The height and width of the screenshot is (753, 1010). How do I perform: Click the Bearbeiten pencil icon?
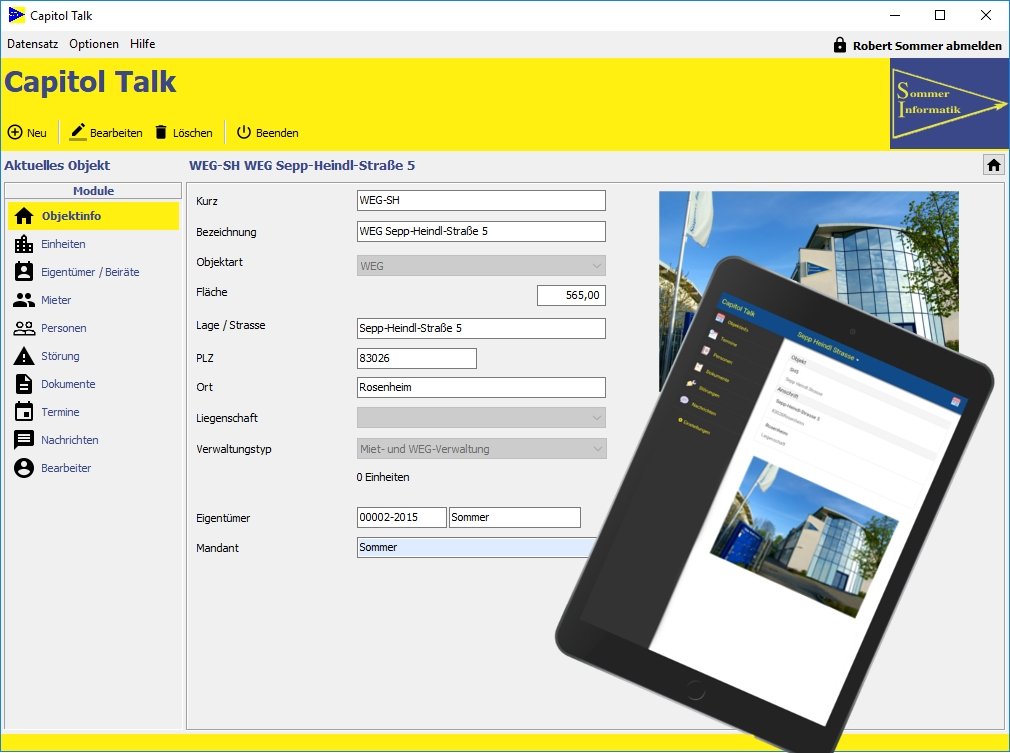point(78,132)
